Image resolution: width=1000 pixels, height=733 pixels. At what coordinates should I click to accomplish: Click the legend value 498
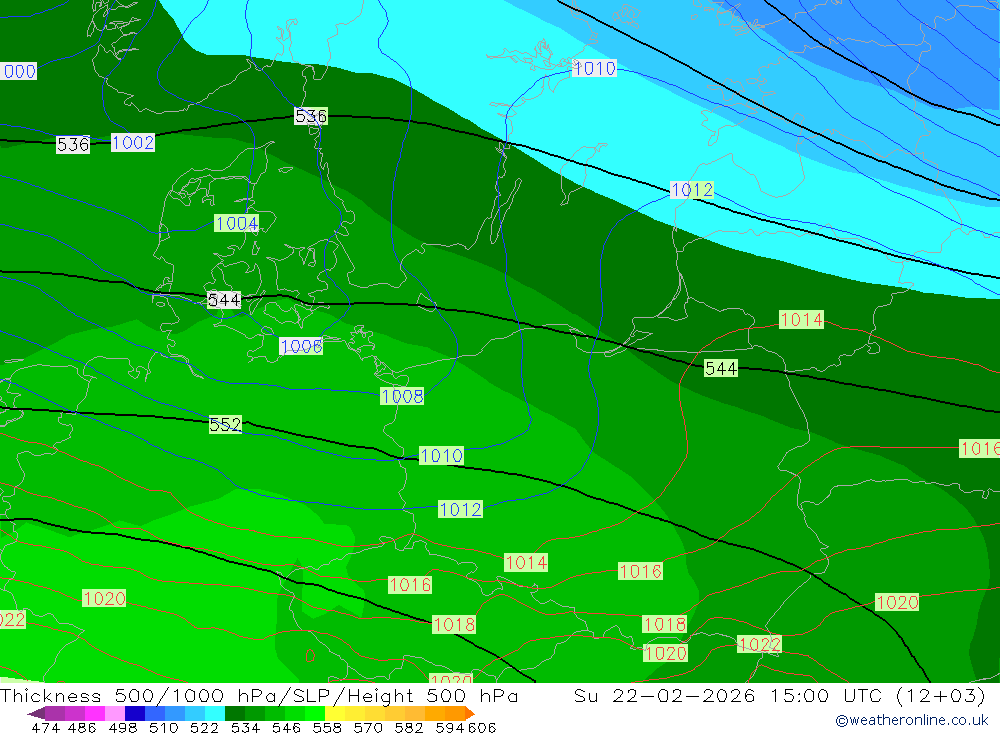pos(123,727)
